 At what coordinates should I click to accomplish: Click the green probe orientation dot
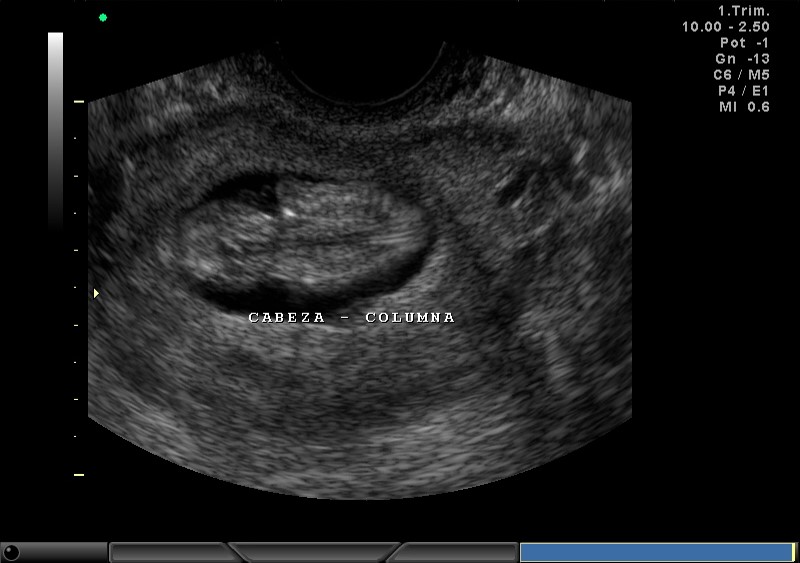pos(102,17)
